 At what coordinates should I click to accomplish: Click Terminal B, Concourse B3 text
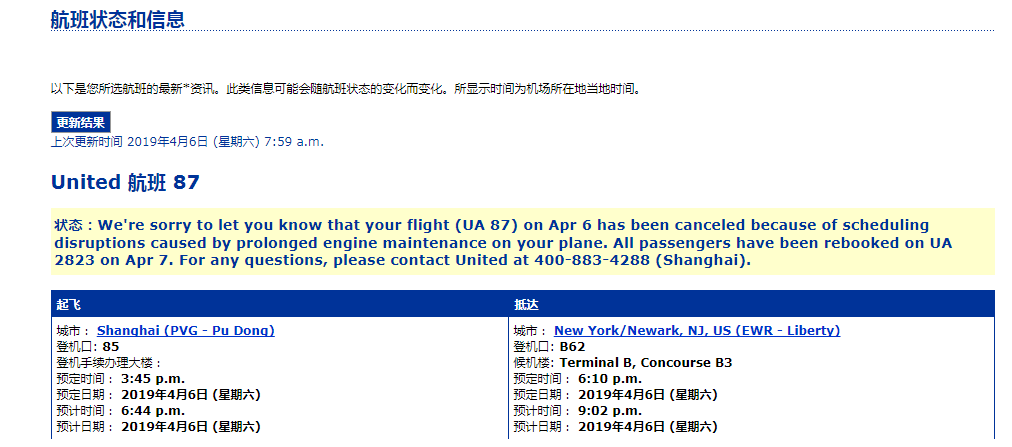click(645, 363)
